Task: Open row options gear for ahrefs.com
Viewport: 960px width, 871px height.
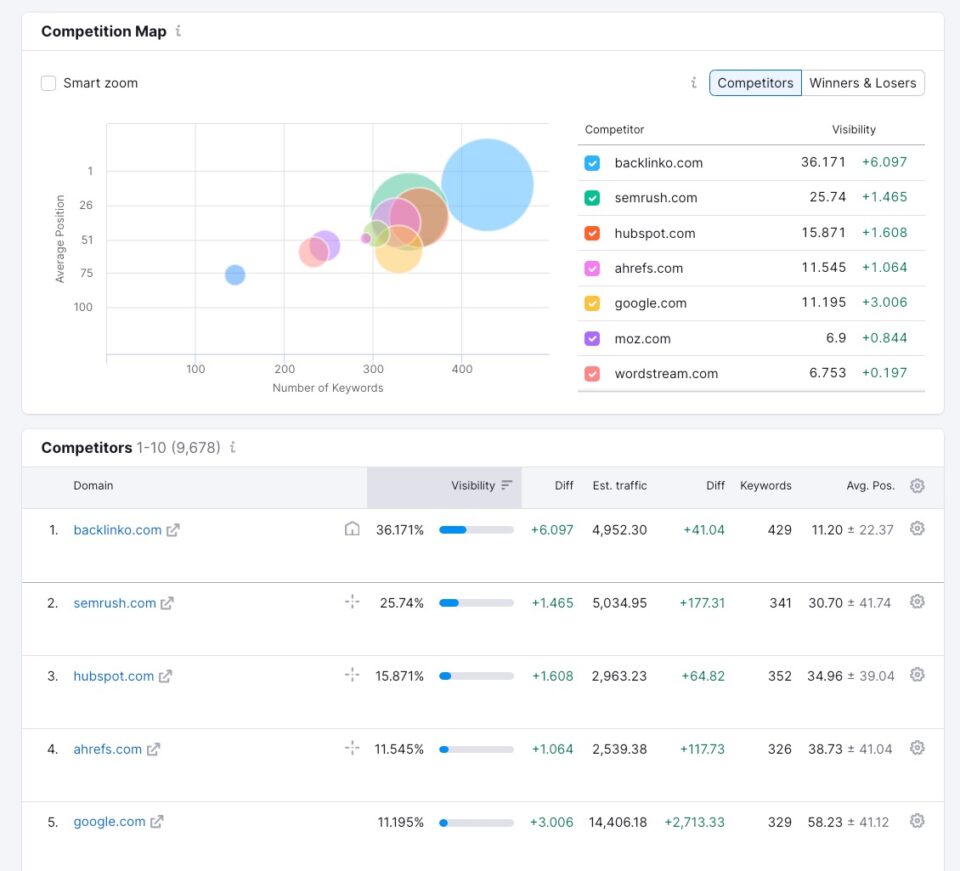Action: 917,747
